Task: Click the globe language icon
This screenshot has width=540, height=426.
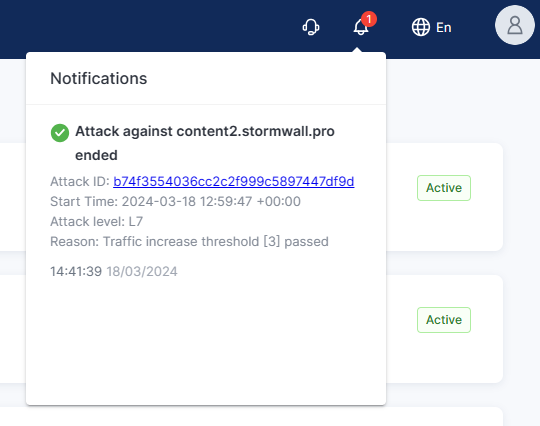Action: coord(420,27)
